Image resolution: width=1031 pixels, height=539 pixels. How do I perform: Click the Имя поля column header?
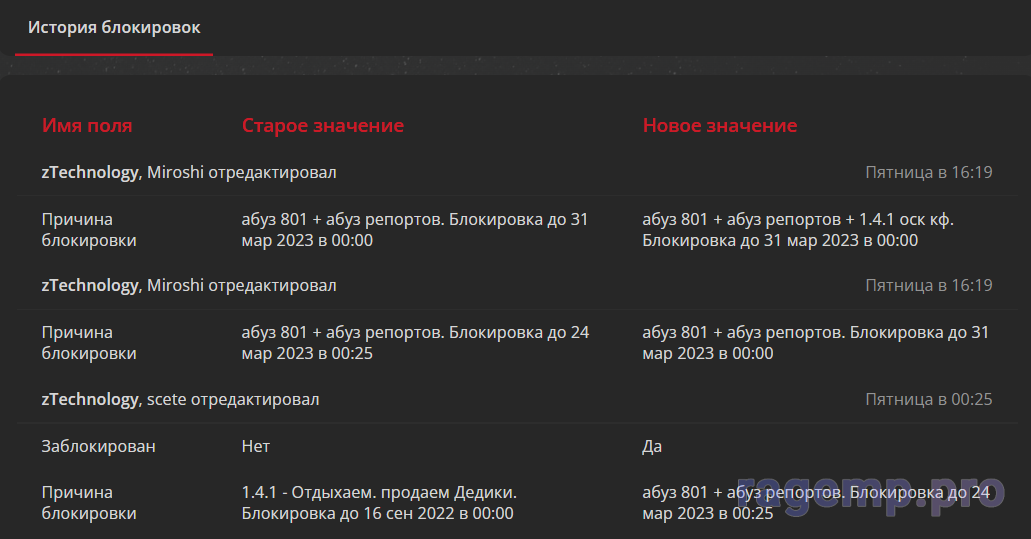point(87,126)
